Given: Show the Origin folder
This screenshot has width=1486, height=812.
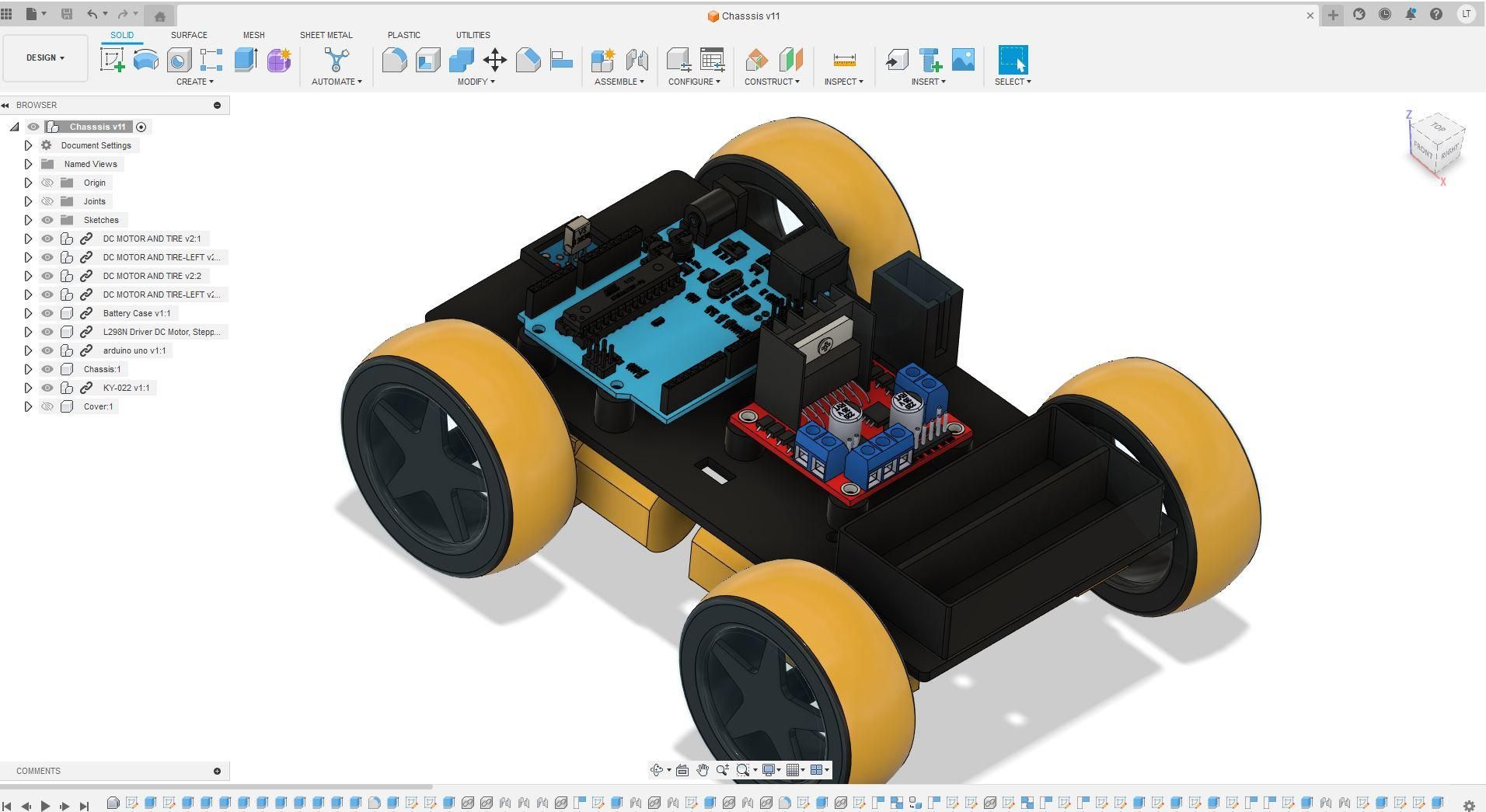Looking at the screenshot, I should point(47,183).
